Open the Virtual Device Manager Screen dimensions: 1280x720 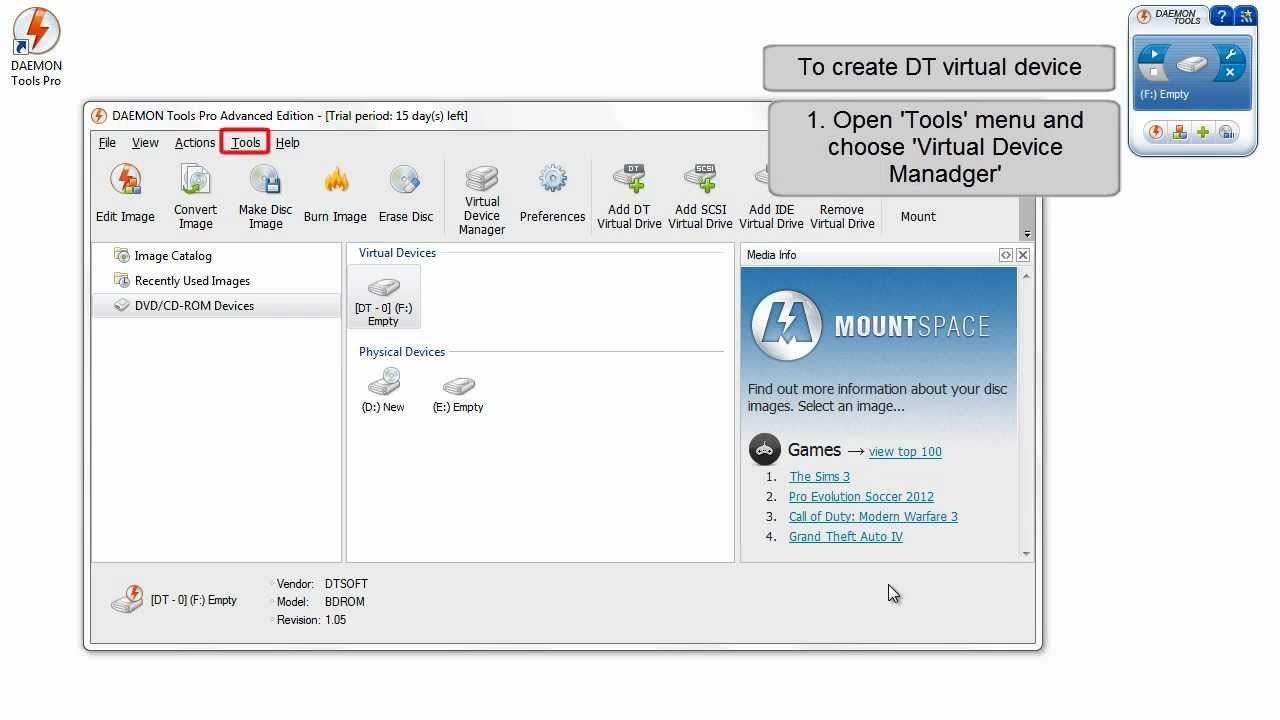pos(482,200)
